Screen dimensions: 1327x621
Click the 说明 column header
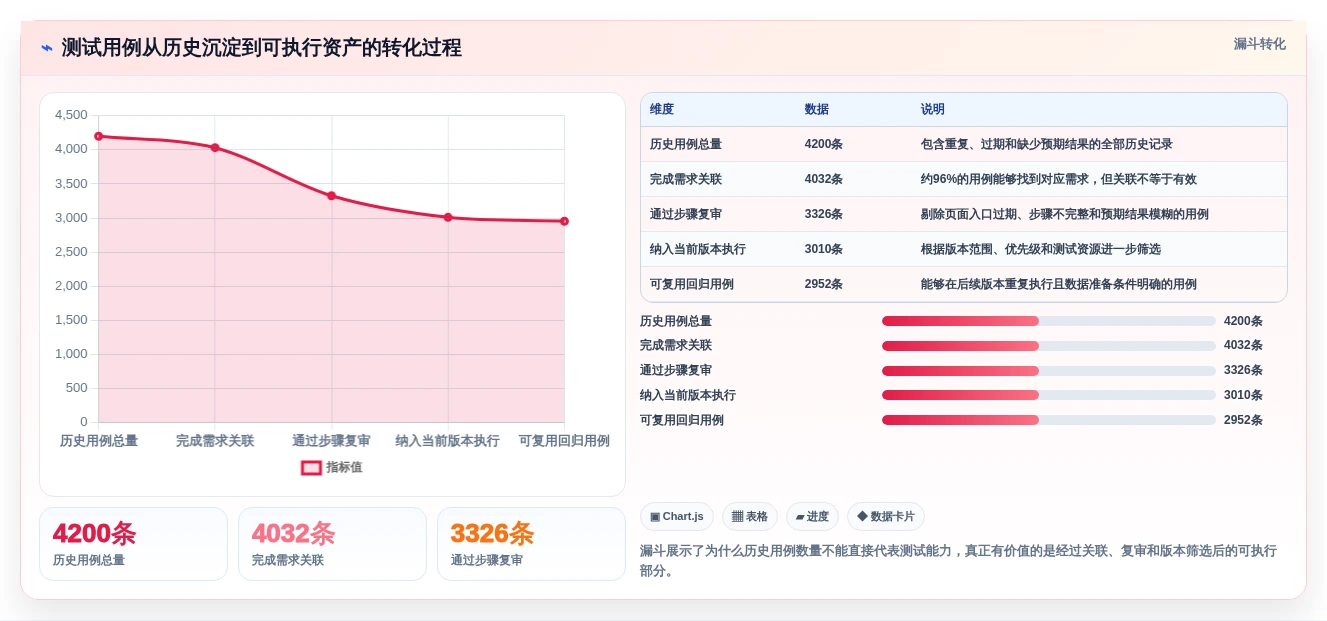[x=932, y=109]
